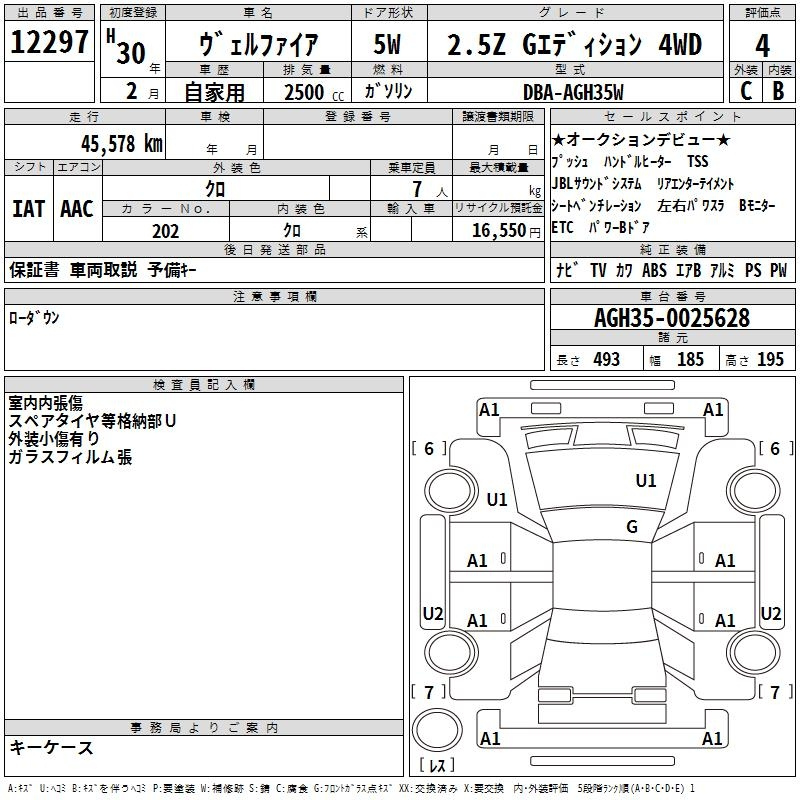Click パワーBドア sales point

tap(619, 227)
